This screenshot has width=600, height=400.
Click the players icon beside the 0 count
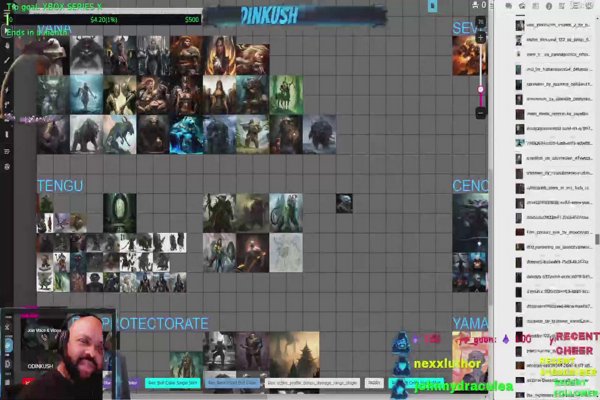(475, 5)
